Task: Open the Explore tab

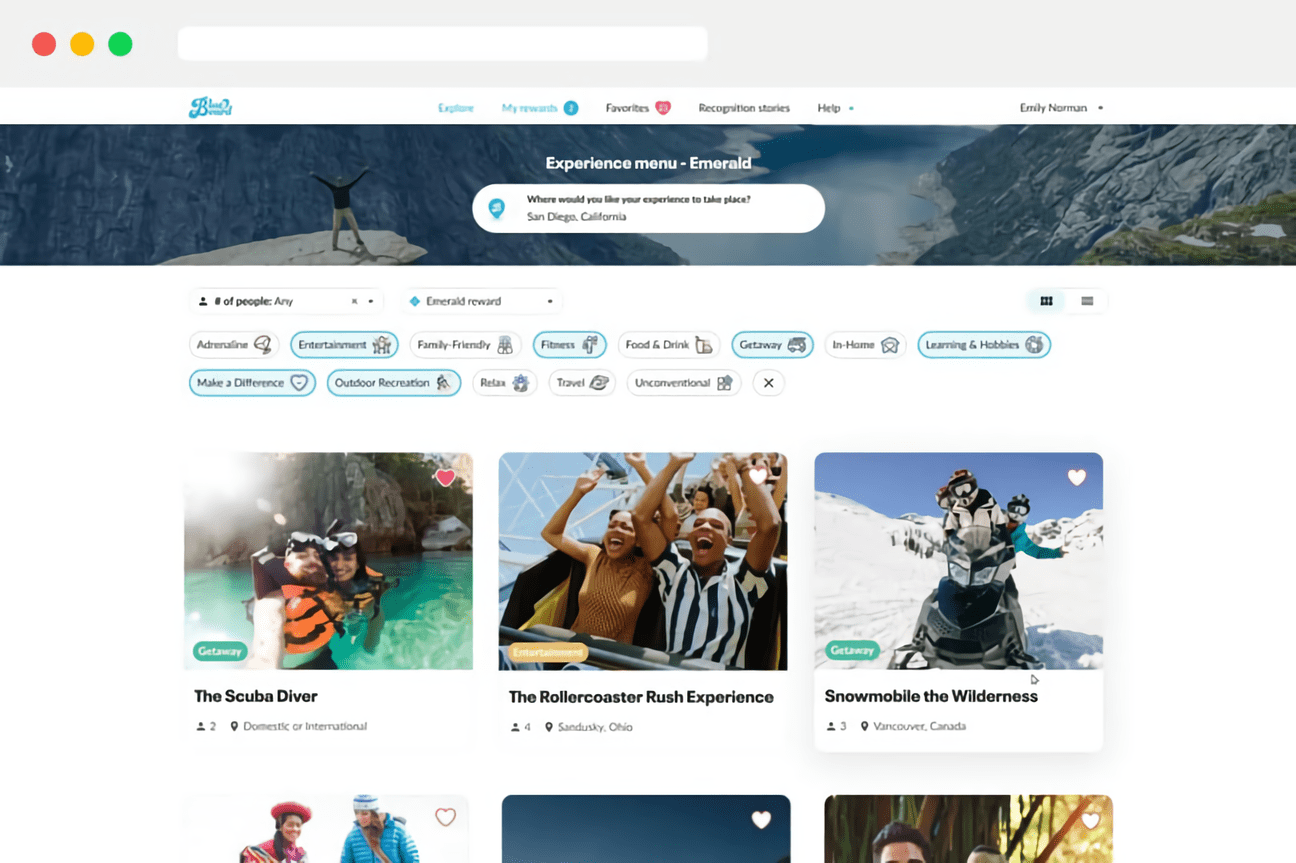Action: pyautogui.click(x=455, y=108)
